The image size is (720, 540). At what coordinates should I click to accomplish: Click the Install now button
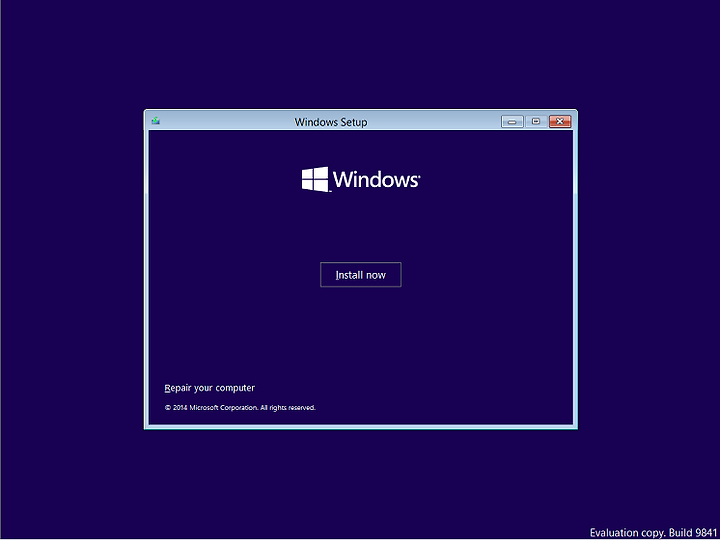360,275
